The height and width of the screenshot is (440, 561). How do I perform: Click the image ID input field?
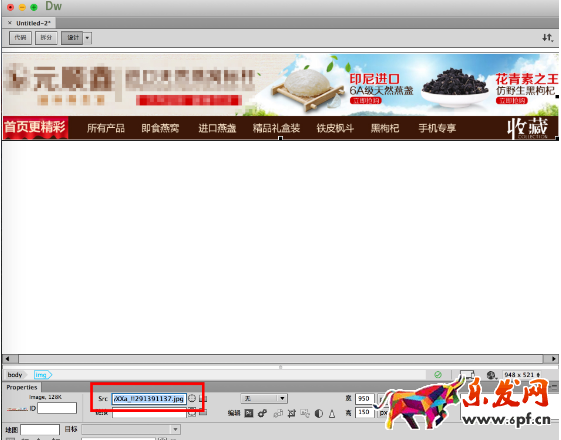pyautogui.click(x=57, y=408)
